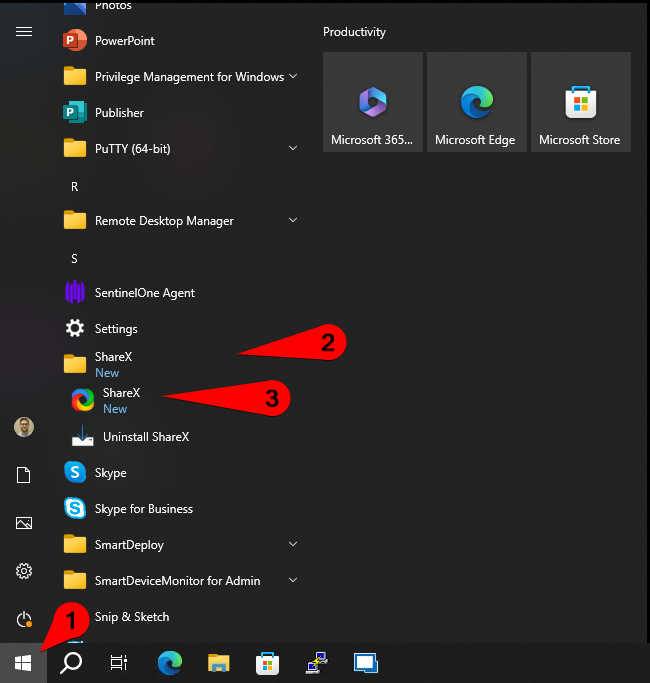Viewport: 650px width, 683px height.
Task: Open the remote desktop taskbar icon
Action: click(366, 663)
